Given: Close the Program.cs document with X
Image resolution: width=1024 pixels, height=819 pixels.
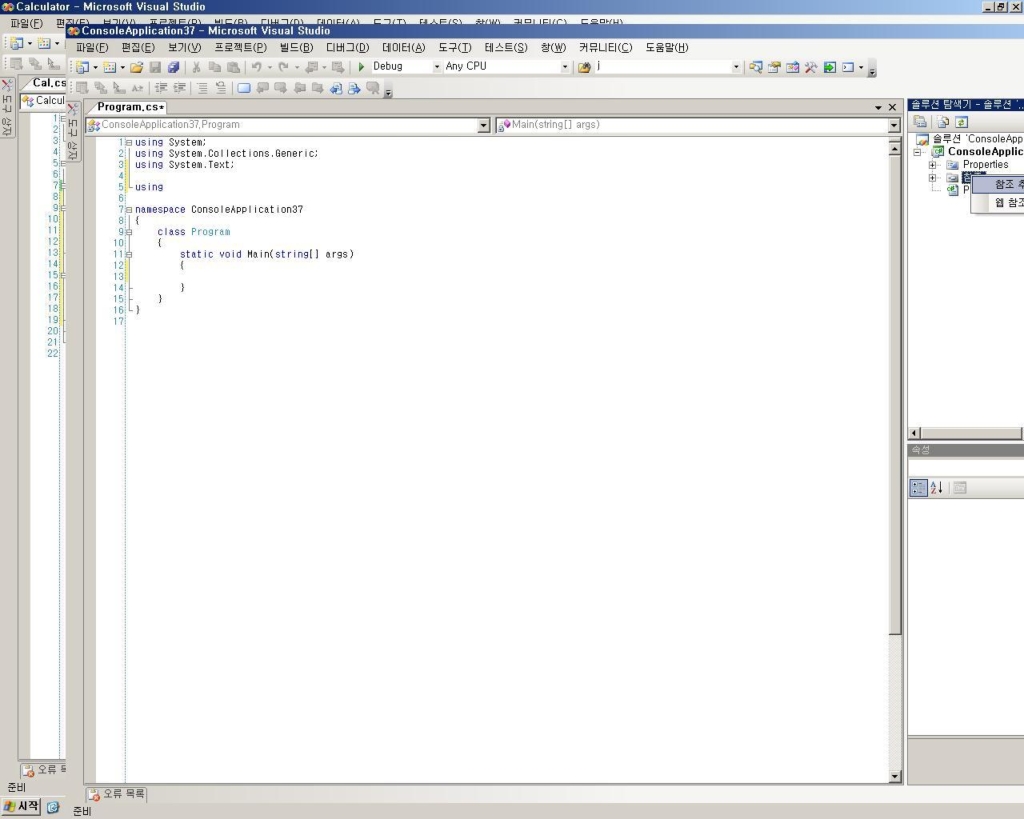Looking at the screenshot, I should [x=892, y=107].
